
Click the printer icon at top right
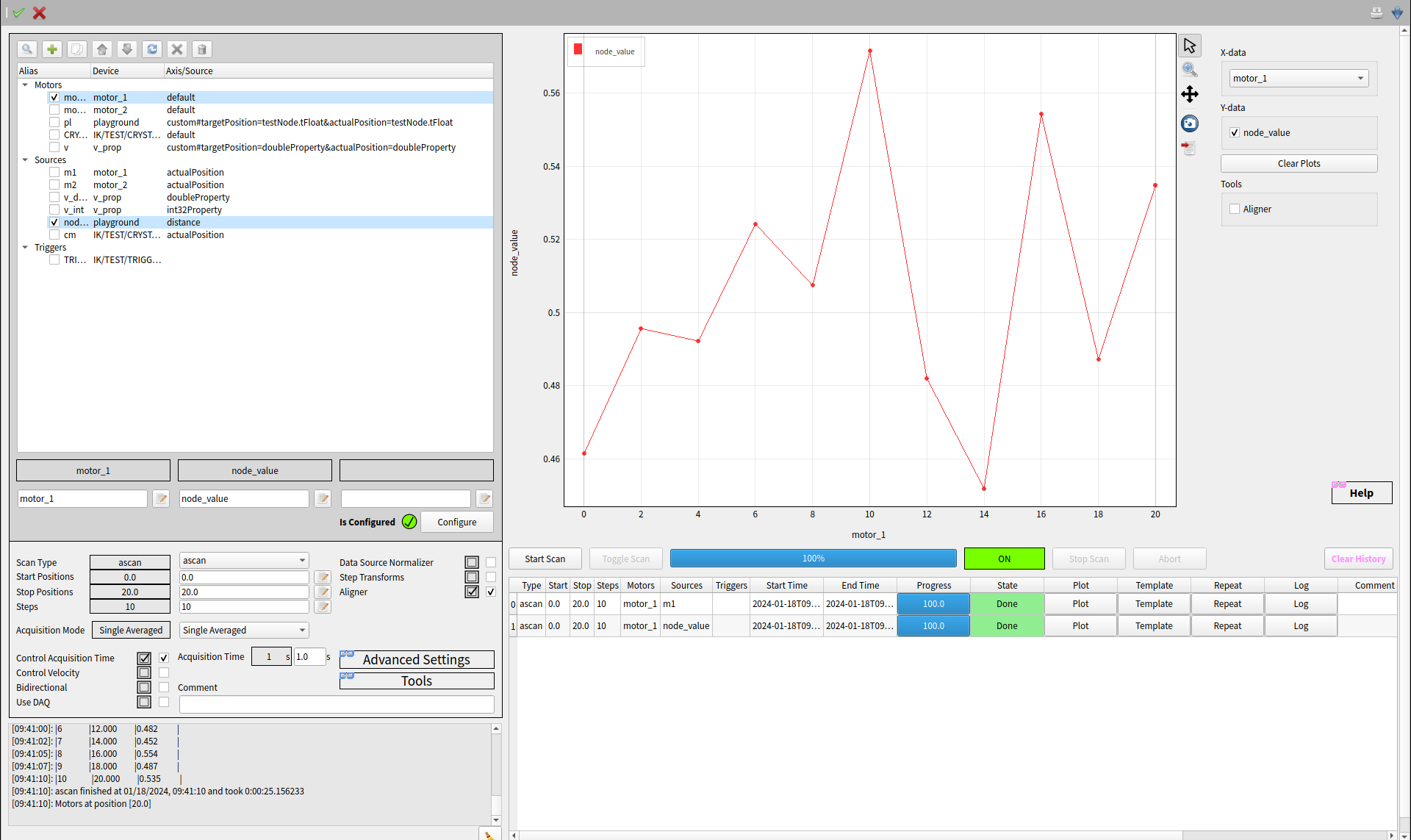pos(1376,12)
